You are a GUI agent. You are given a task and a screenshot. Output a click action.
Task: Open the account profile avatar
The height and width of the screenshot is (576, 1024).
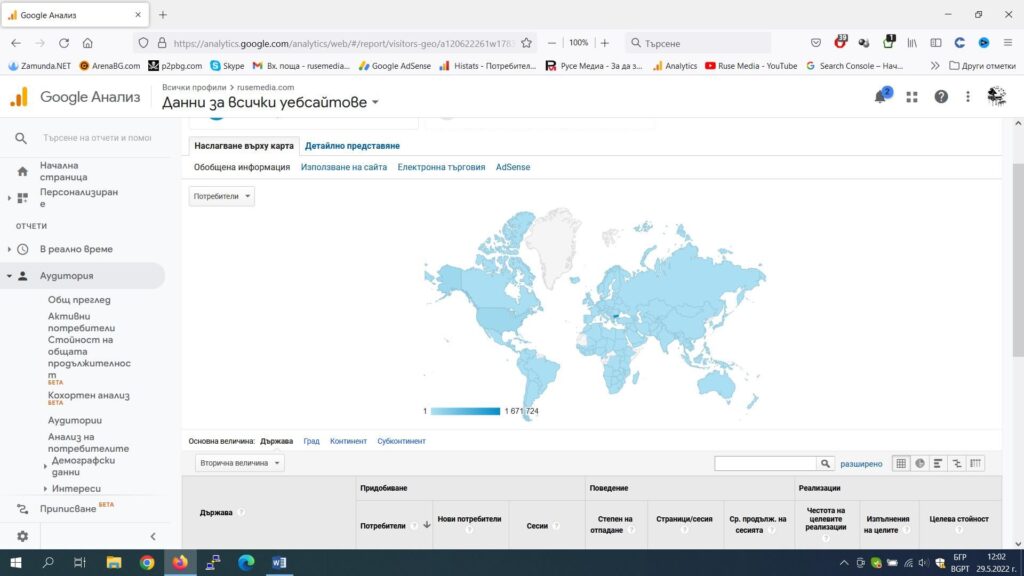996,97
